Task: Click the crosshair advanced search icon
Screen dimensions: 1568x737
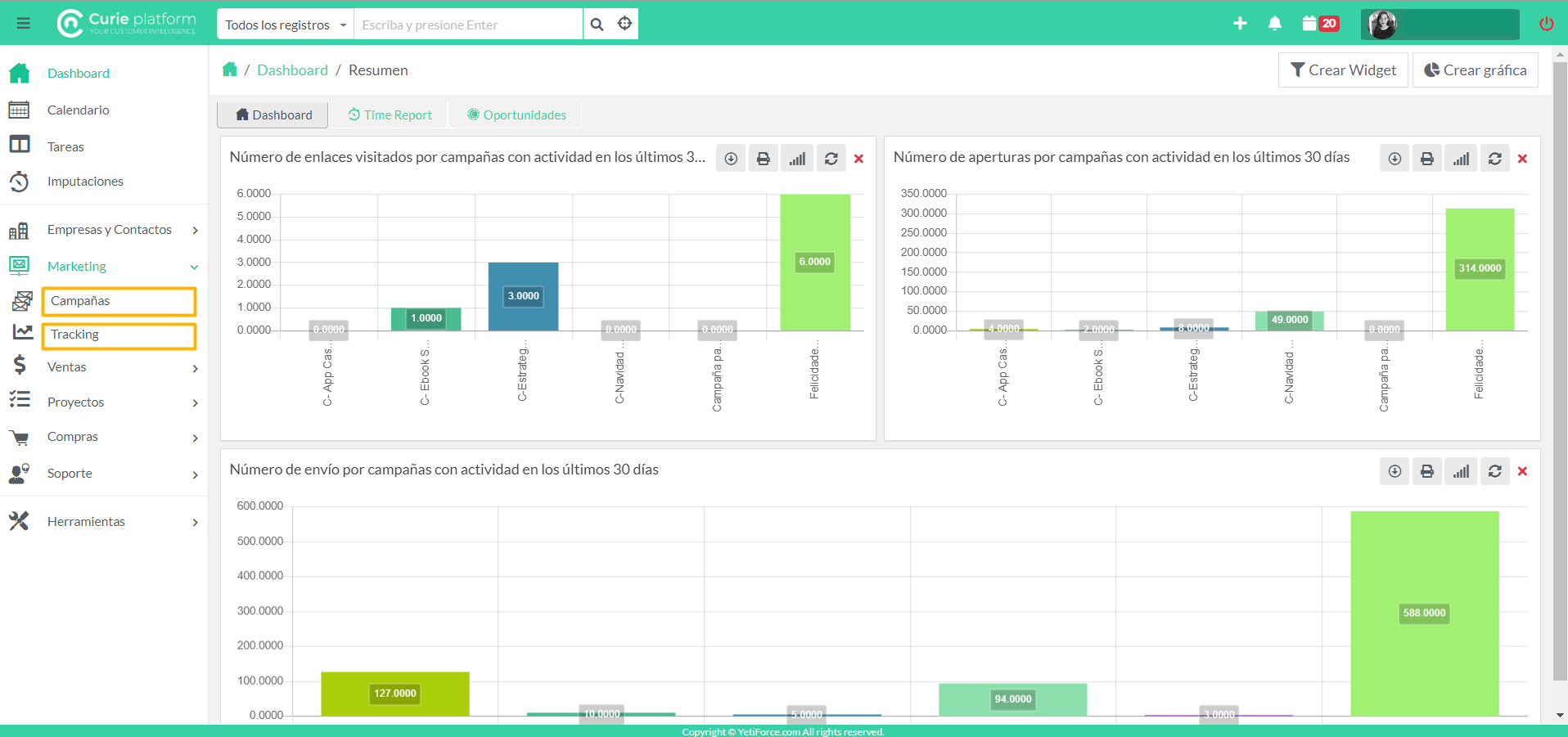Action: pos(624,24)
